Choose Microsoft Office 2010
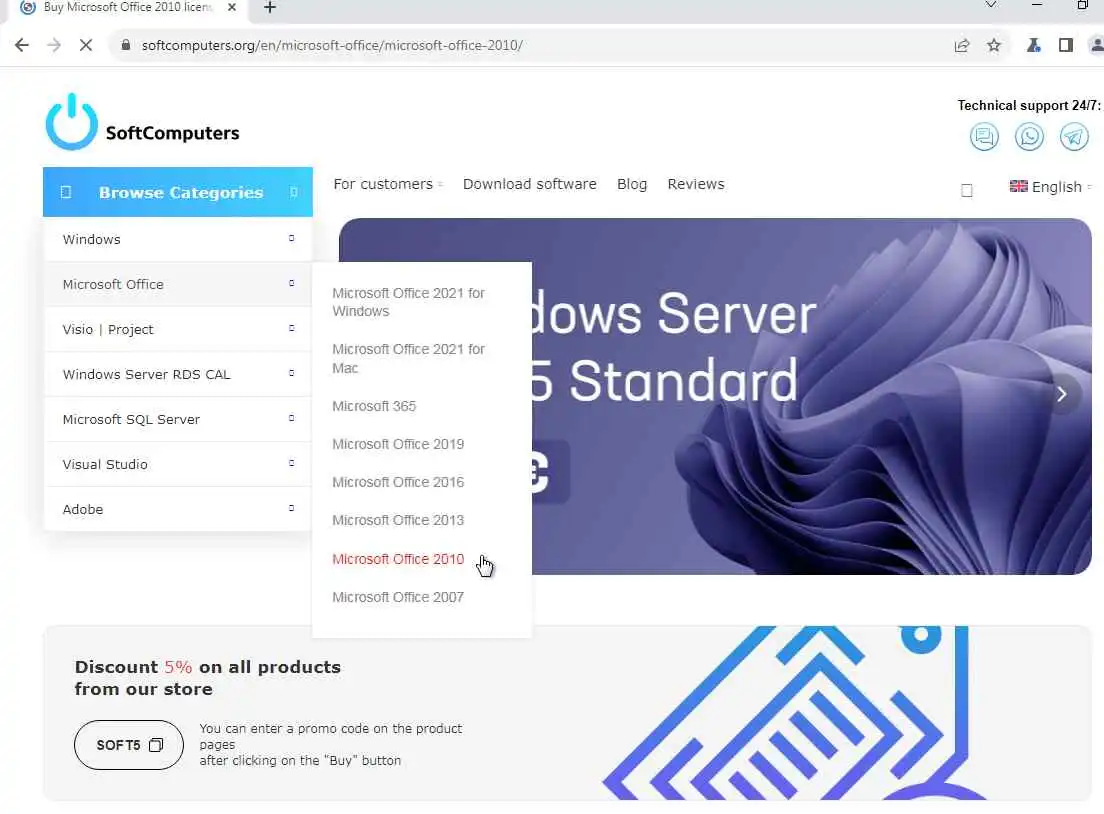The width and height of the screenshot is (1104, 814). (398, 559)
